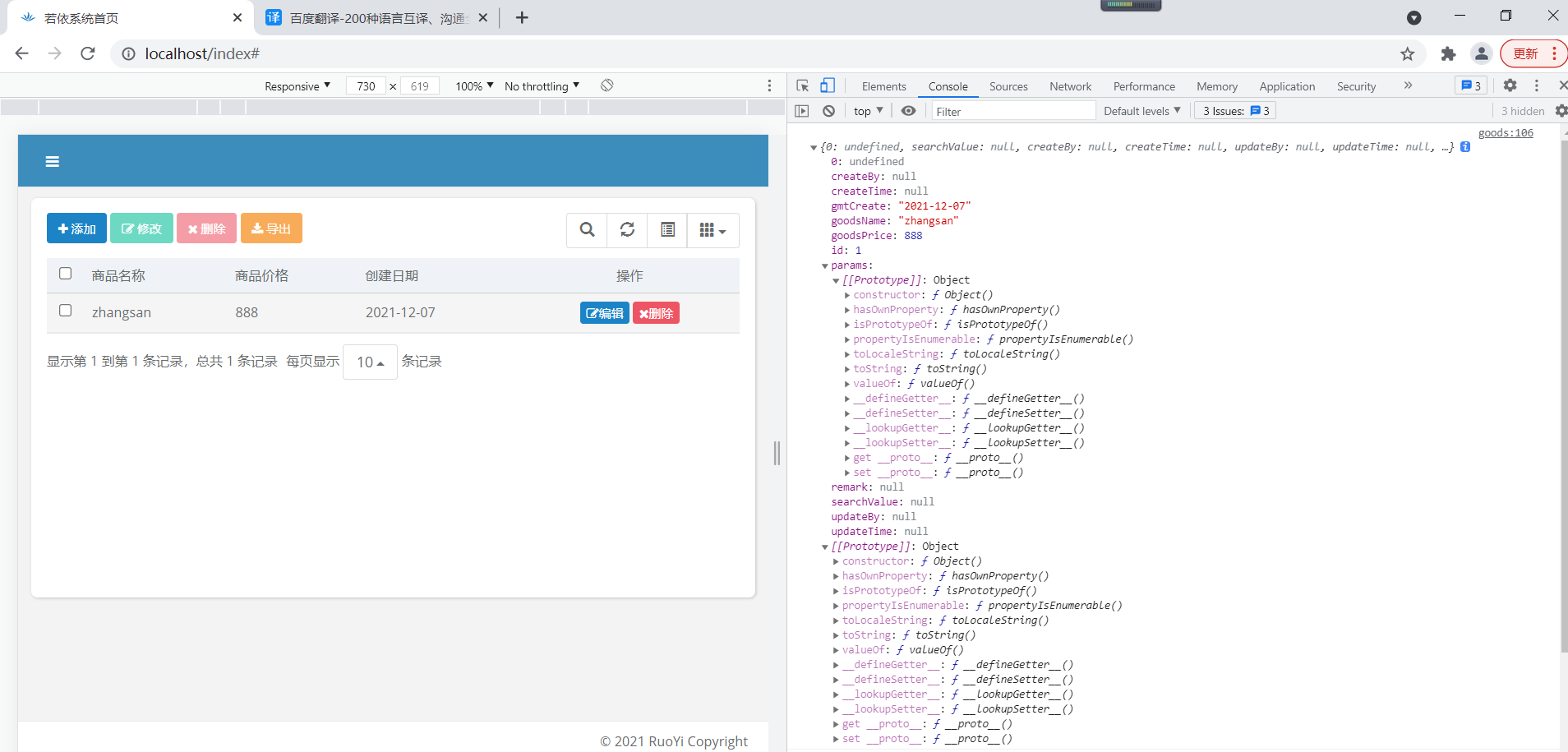Open DevTools more options menu

click(1536, 85)
